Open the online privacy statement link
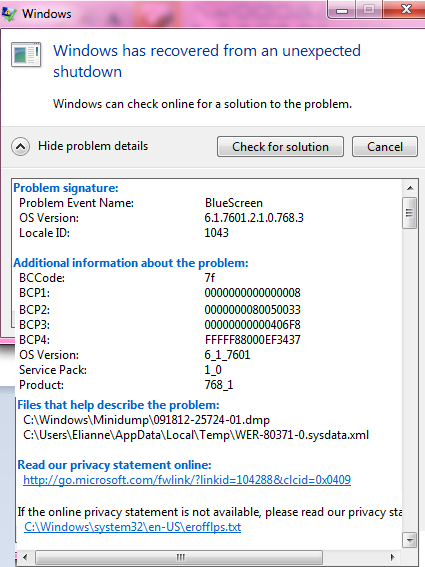The width and height of the screenshot is (425, 567). tap(187, 480)
